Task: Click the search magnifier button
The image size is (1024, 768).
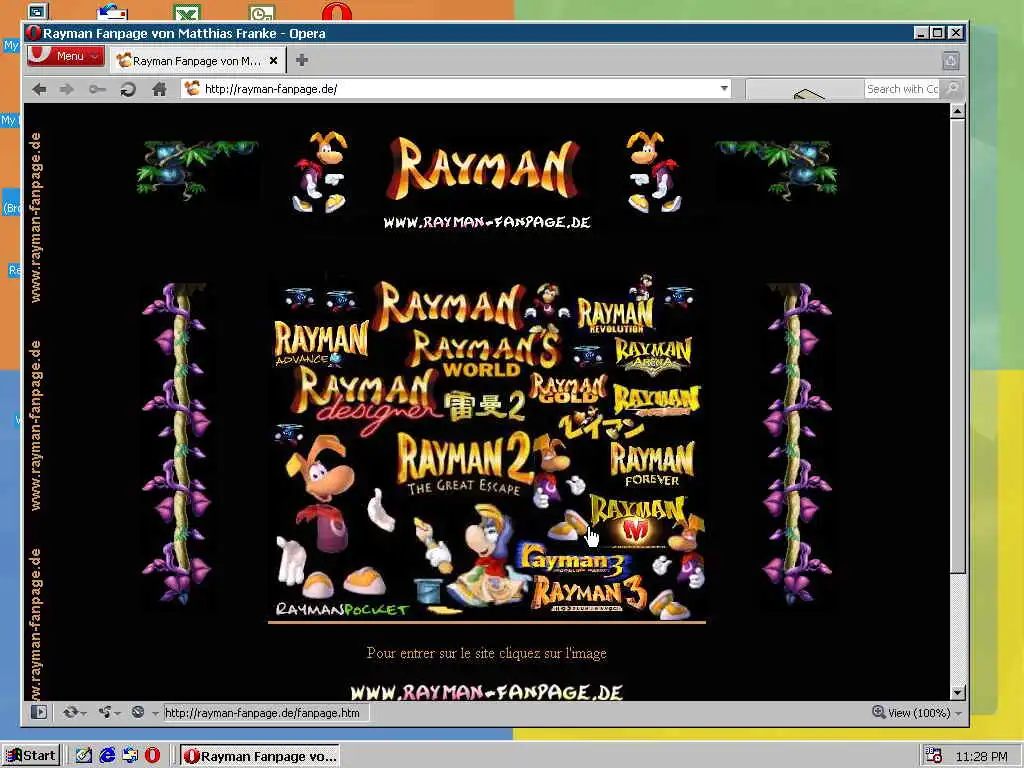Action: (x=953, y=88)
